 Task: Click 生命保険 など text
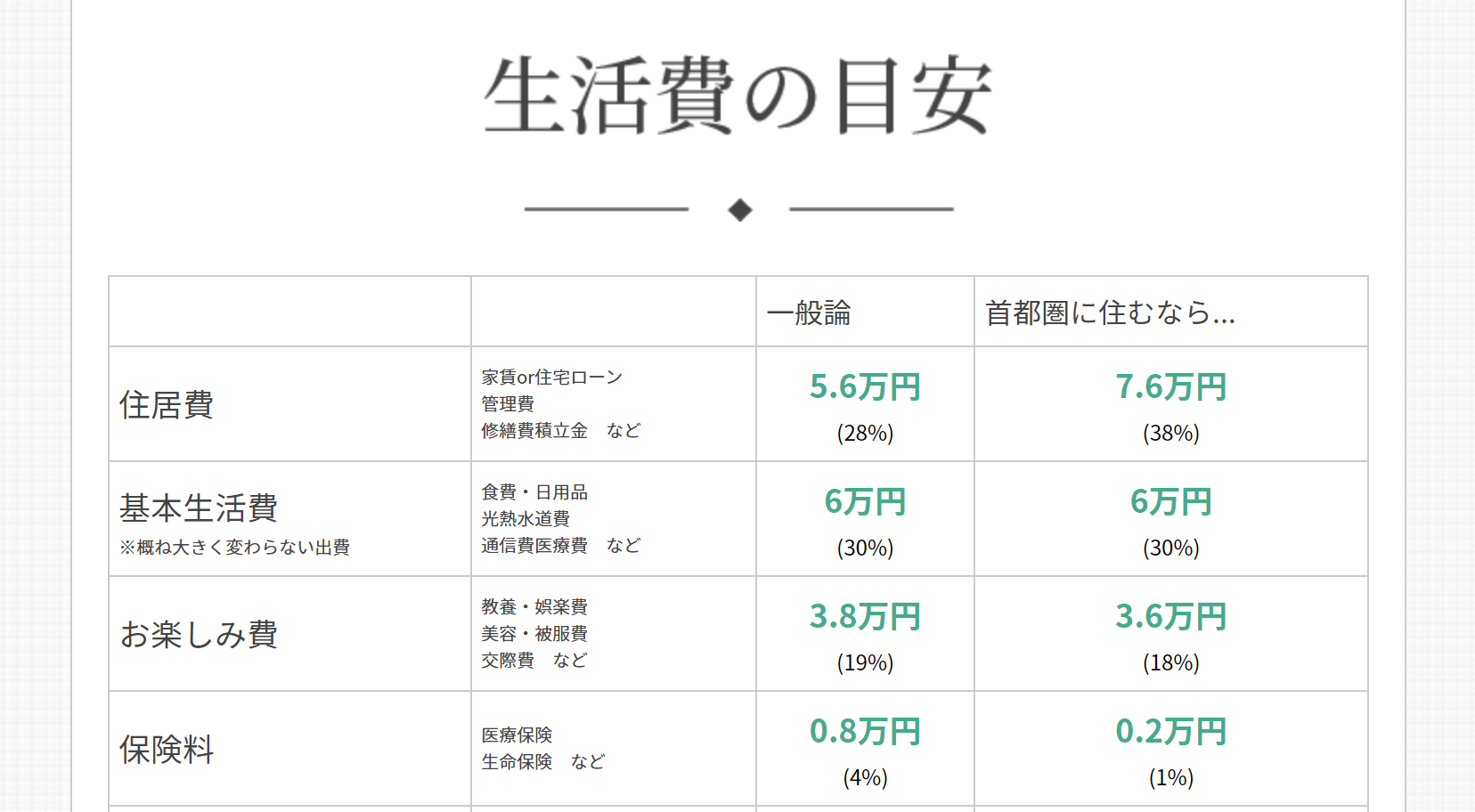tap(543, 761)
